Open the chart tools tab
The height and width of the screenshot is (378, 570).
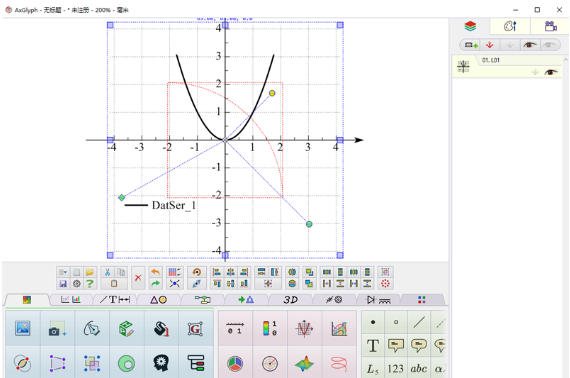pos(70,299)
